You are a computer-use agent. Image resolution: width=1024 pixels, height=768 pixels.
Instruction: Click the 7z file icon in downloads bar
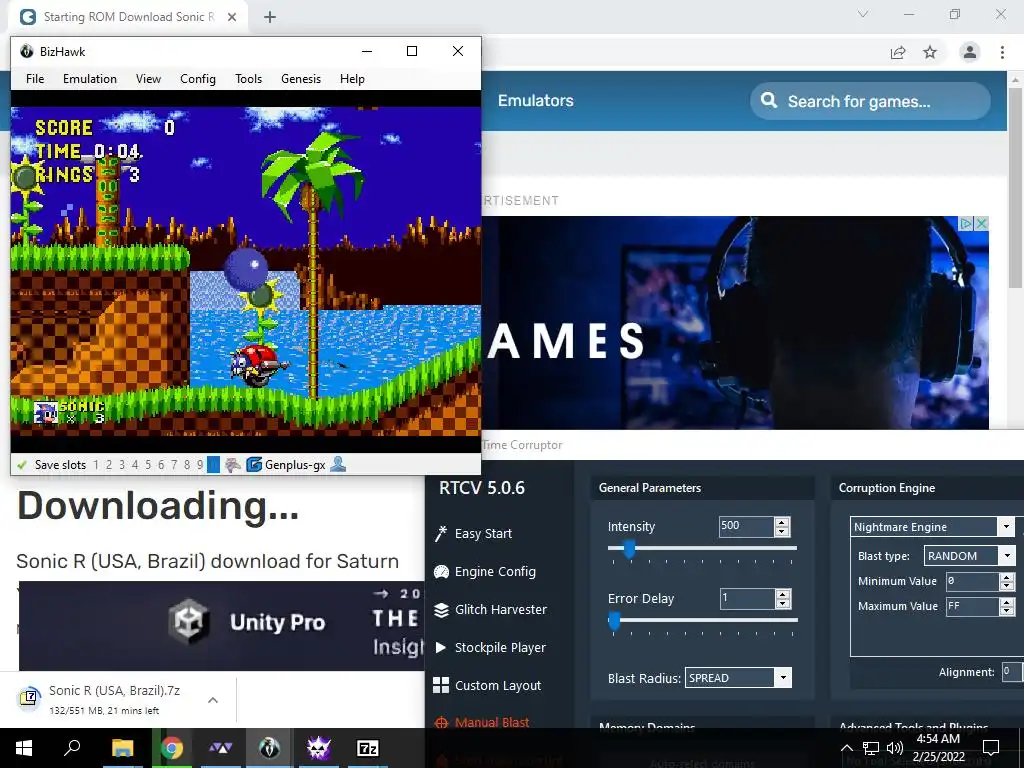(x=29, y=698)
